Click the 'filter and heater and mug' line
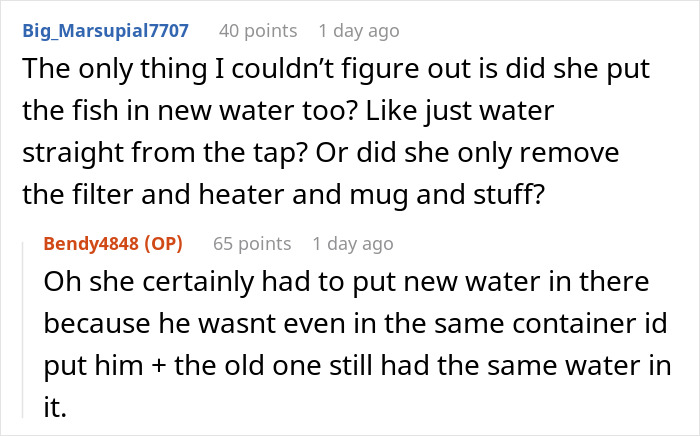This screenshot has height=436, width=700. [x=283, y=195]
